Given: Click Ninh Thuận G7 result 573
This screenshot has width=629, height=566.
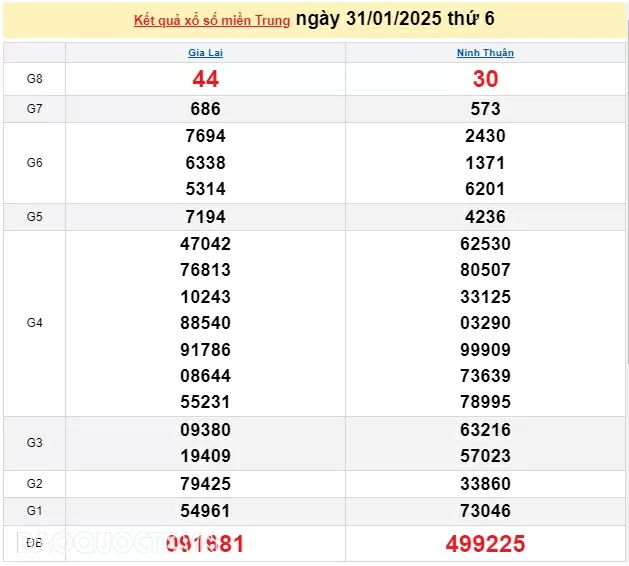Looking at the screenshot, I should (x=485, y=109).
